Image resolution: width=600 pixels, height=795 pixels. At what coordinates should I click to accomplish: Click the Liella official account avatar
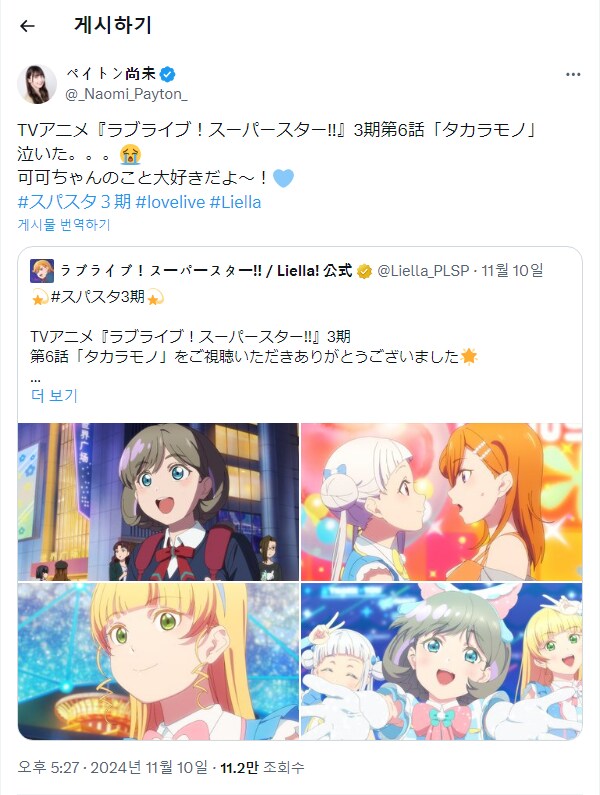(42, 271)
